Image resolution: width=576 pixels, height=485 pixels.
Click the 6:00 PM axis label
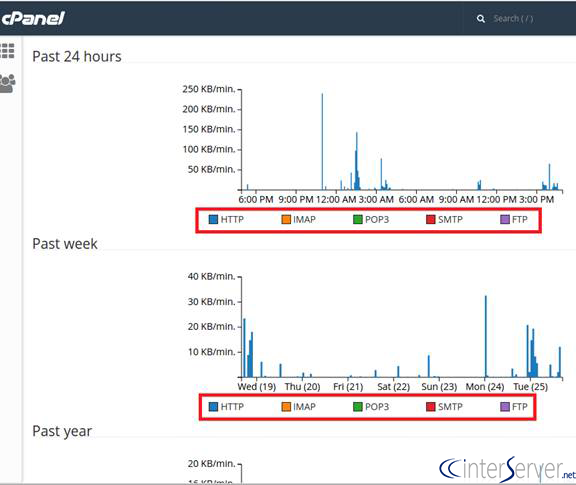(256, 200)
